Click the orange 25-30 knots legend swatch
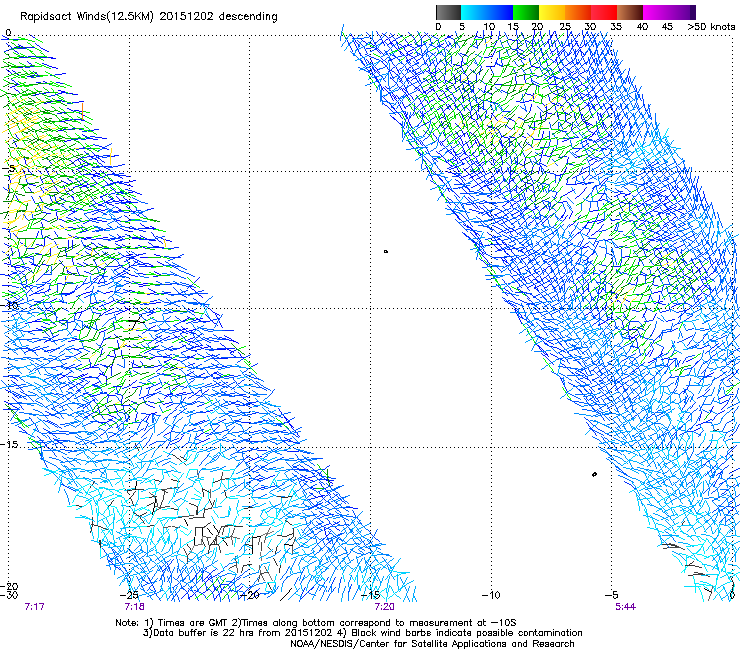Screen dimensions: 740x650 pos(578,12)
